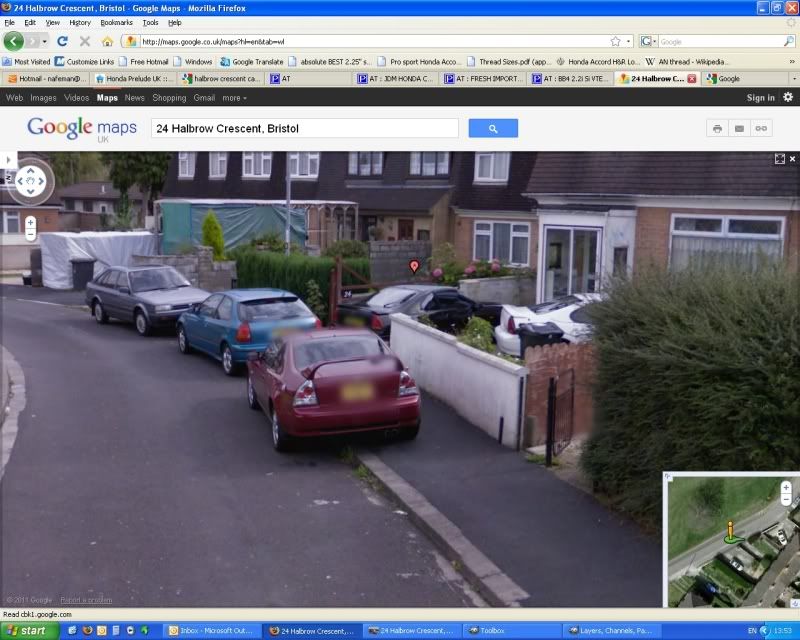The height and width of the screenshot is (640, 800).
Task: Rotate Street View left with left arrow
Action: 20,181
